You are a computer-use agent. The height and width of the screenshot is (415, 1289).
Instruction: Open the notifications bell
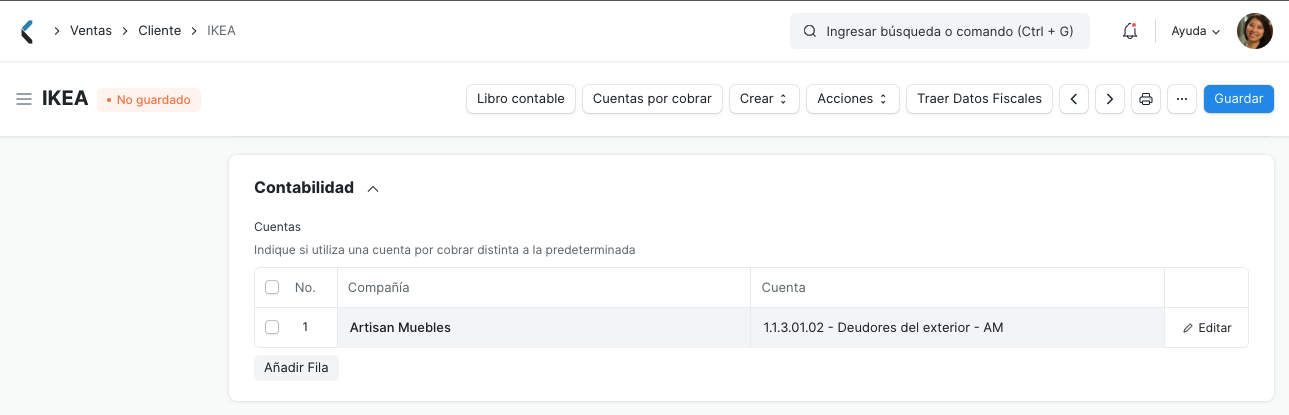pyautogui.click(x=1130, y=31)
